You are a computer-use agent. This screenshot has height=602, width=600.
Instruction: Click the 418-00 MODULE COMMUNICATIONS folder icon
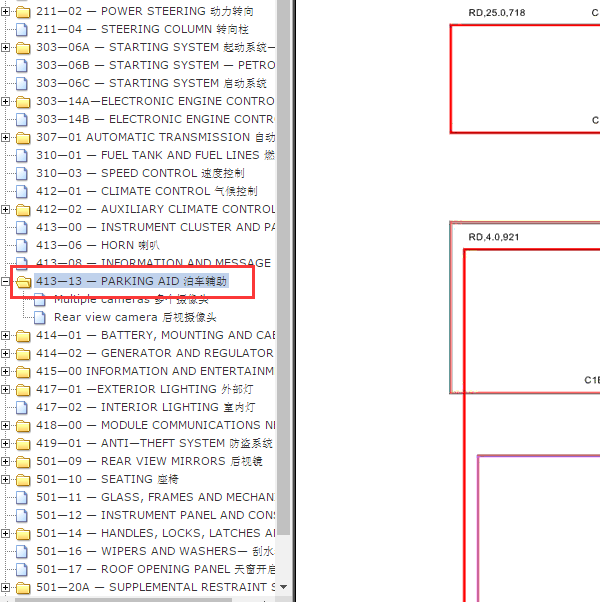coord(23,426)
